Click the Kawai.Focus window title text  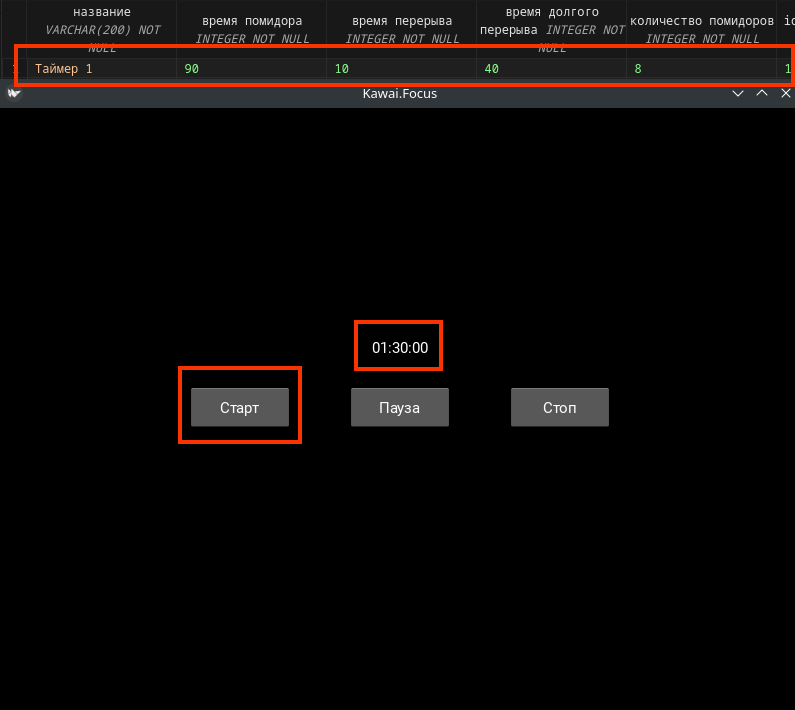(399, 93)
